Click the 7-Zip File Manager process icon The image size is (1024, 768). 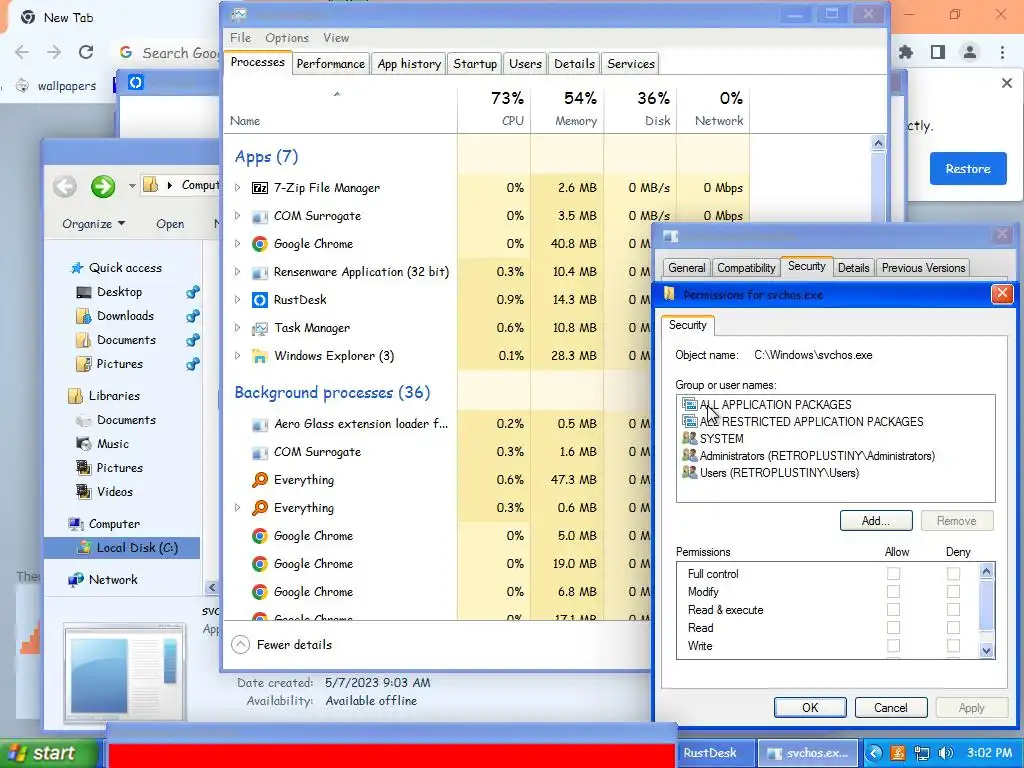[x=260, y=188]
